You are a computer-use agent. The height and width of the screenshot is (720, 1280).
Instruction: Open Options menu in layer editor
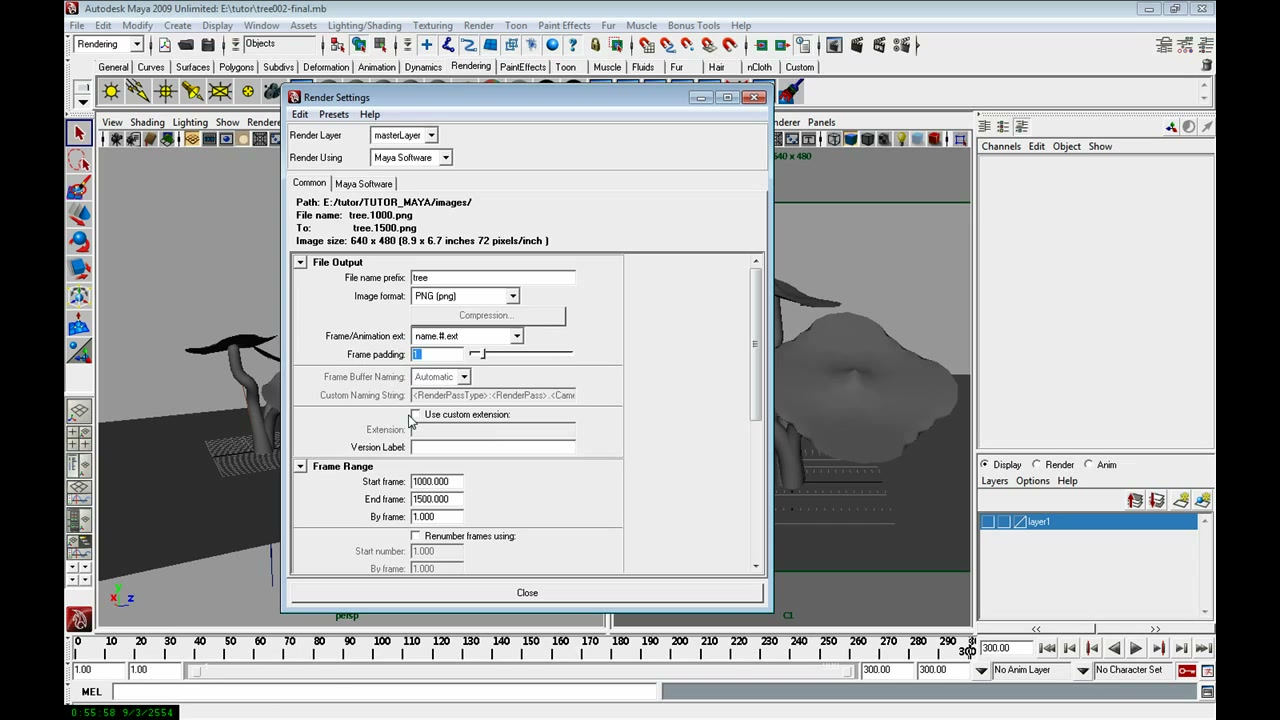pos(1033,481)
